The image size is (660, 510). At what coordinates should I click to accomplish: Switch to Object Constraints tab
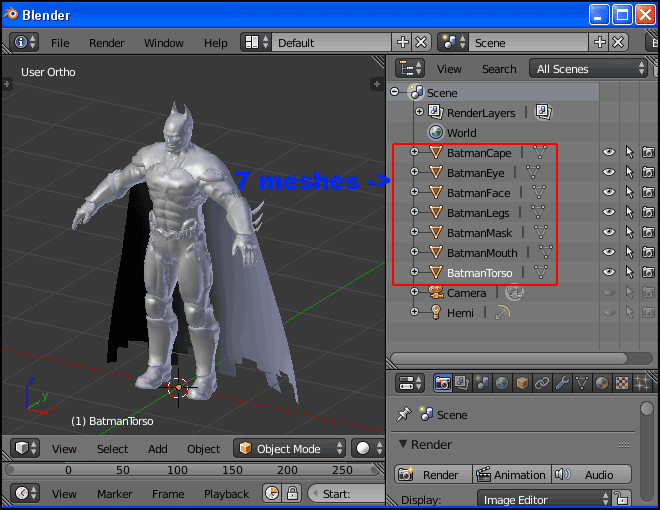pos(542,383)
